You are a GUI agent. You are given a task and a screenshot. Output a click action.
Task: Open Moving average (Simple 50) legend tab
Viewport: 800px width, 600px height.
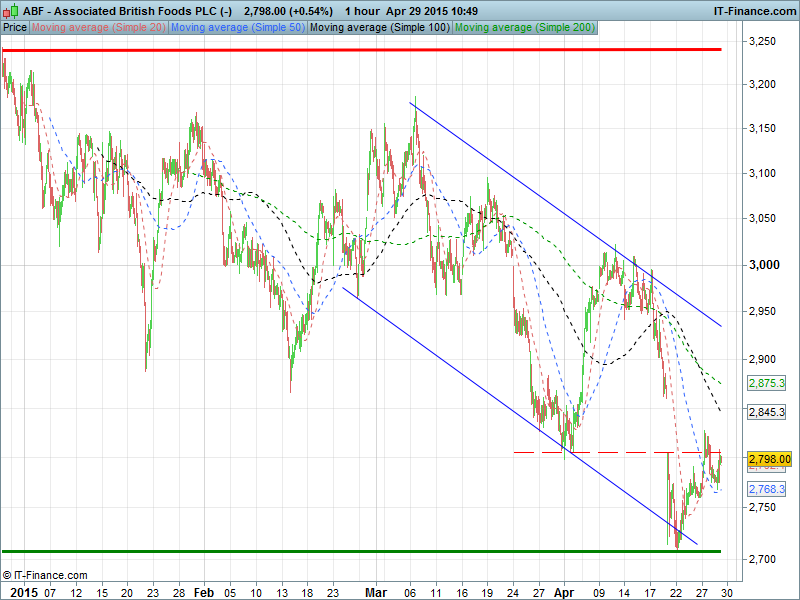(237, 28)
